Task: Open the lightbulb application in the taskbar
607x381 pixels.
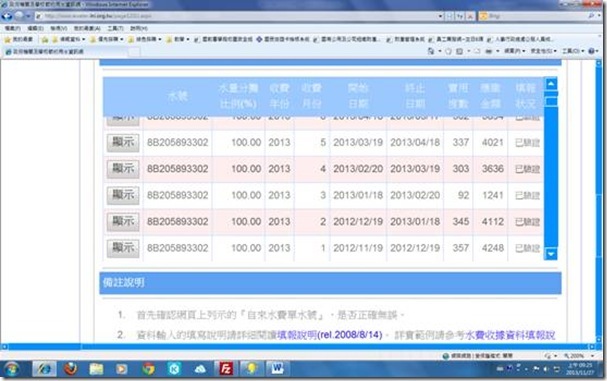Action: point(251,369)
